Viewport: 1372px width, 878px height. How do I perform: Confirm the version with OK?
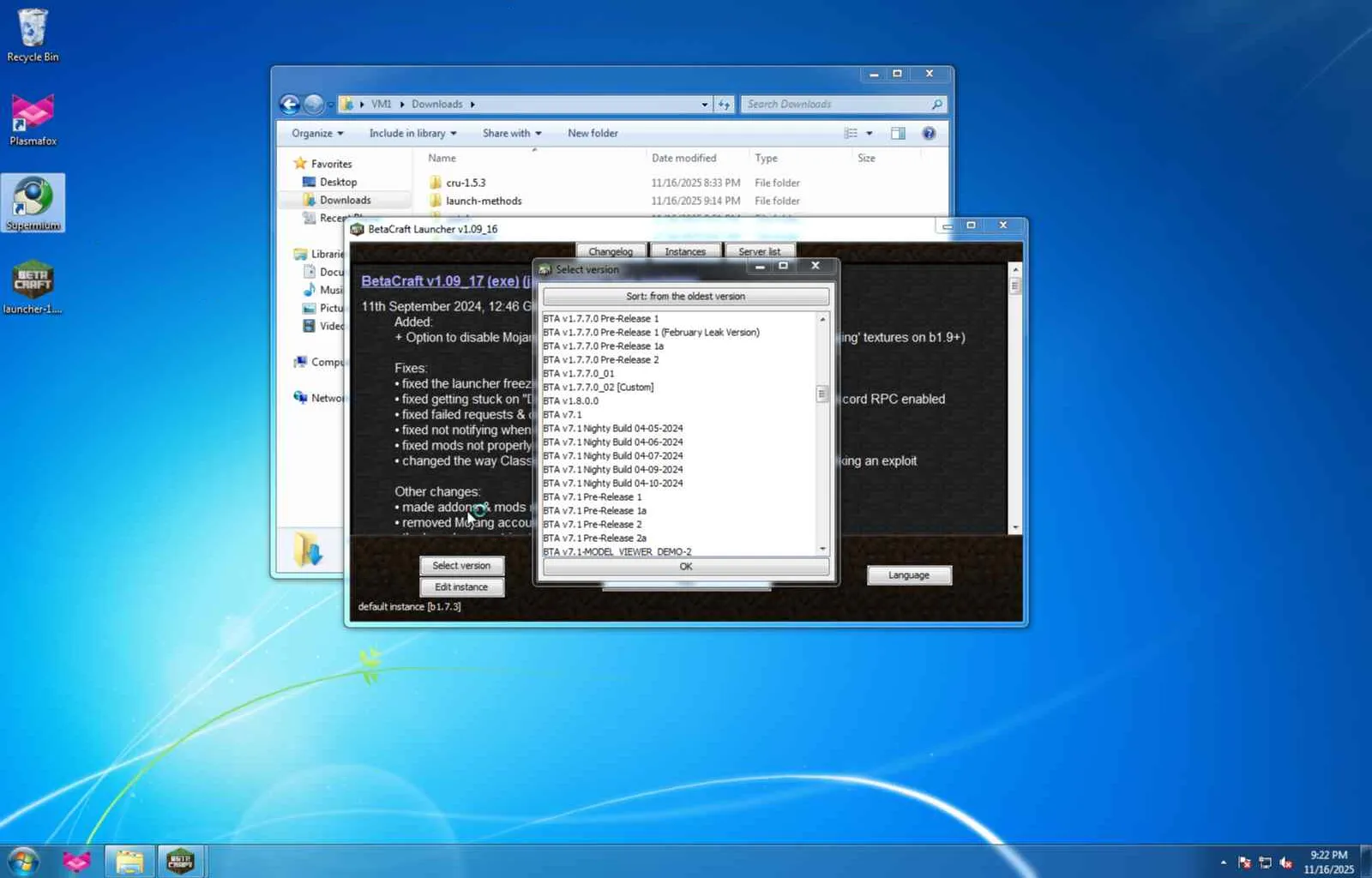click(686, 567)
